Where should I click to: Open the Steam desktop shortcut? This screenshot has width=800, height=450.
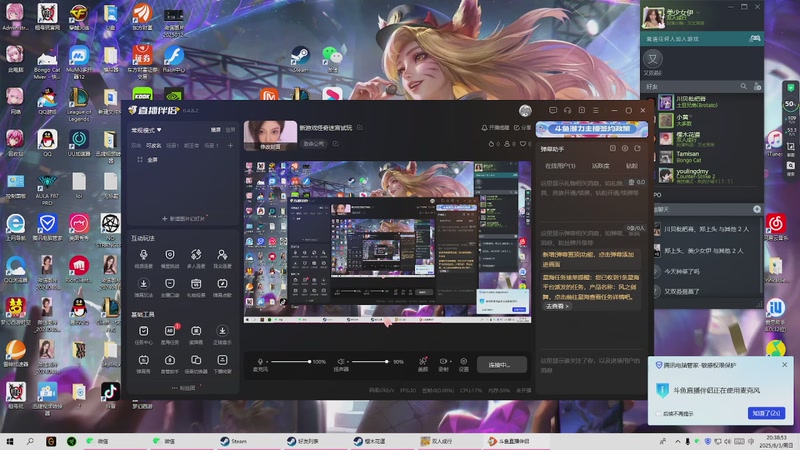coord(300,59)
